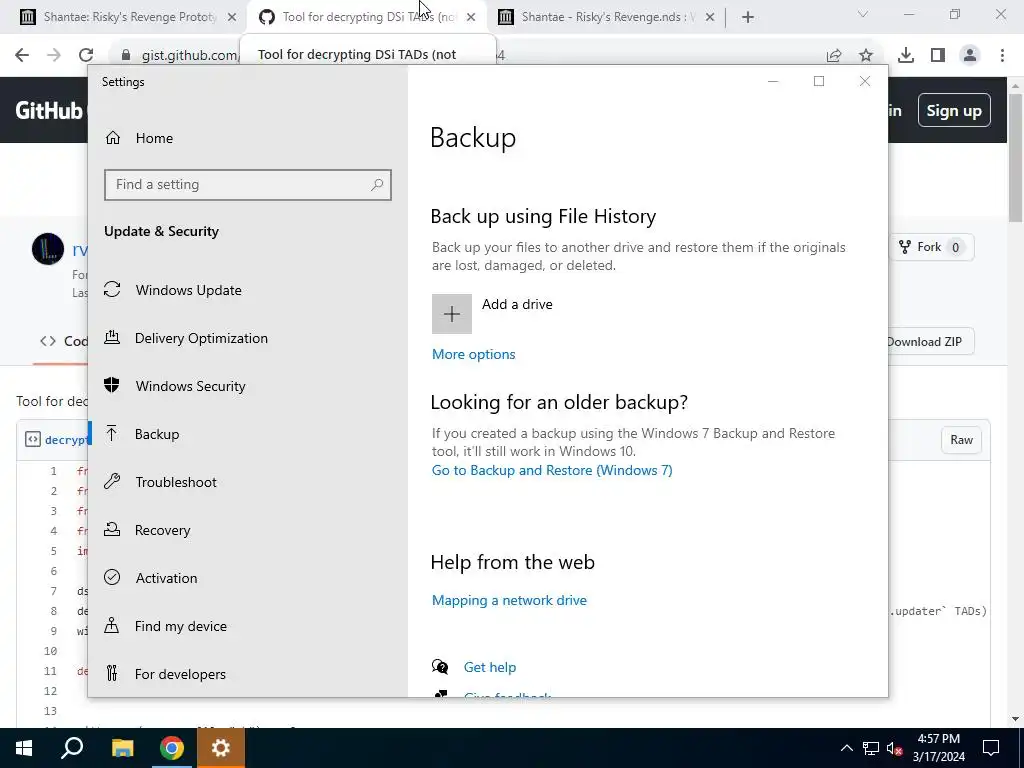Click the muted volume icon in tray

pos(894,748)
